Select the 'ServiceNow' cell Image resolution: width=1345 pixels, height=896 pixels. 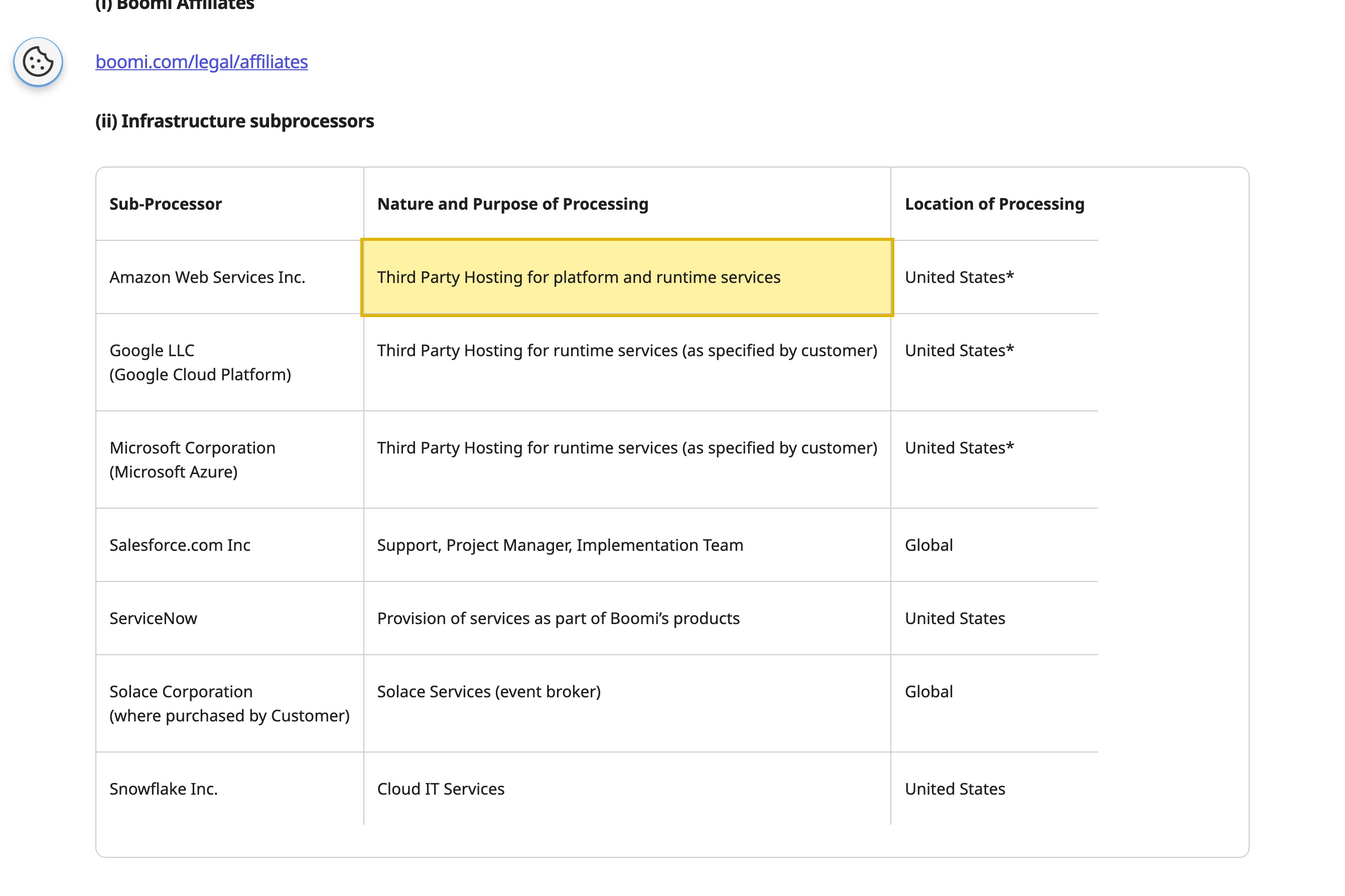pyautogui.click(x=230, y=618)
